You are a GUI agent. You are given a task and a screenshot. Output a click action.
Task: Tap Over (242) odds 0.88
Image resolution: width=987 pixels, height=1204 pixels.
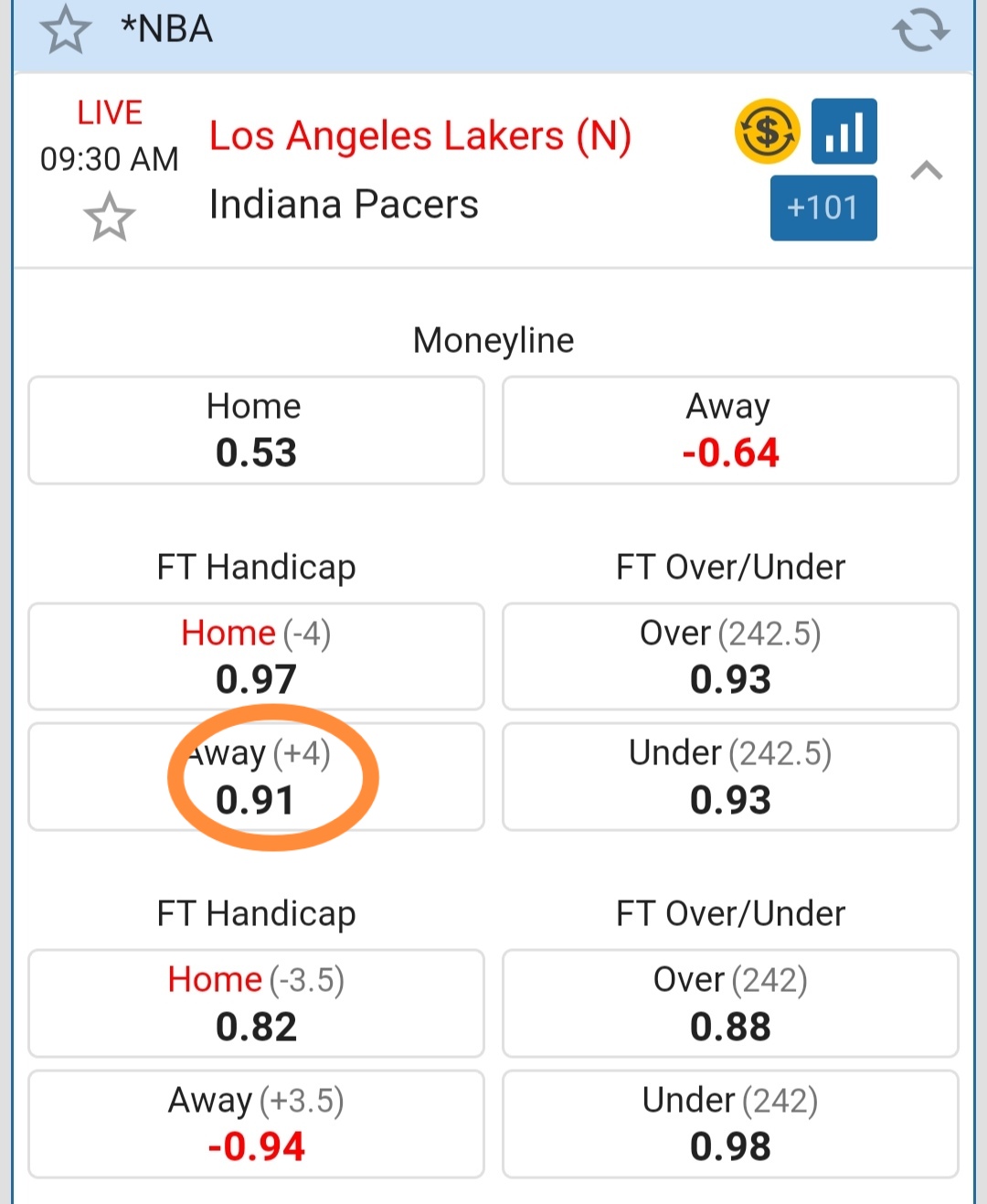pyautogui.click(x=730, y=1004)
